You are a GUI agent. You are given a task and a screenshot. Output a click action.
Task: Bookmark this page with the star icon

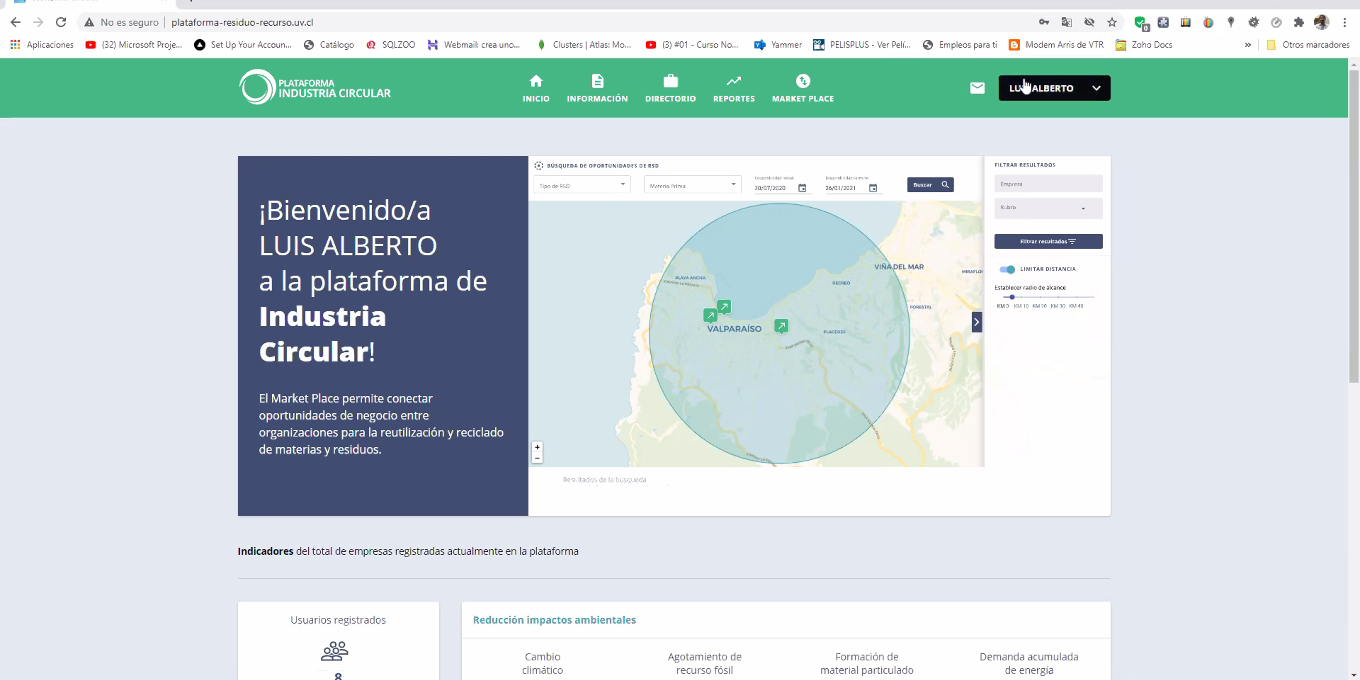pos(1111,22)
